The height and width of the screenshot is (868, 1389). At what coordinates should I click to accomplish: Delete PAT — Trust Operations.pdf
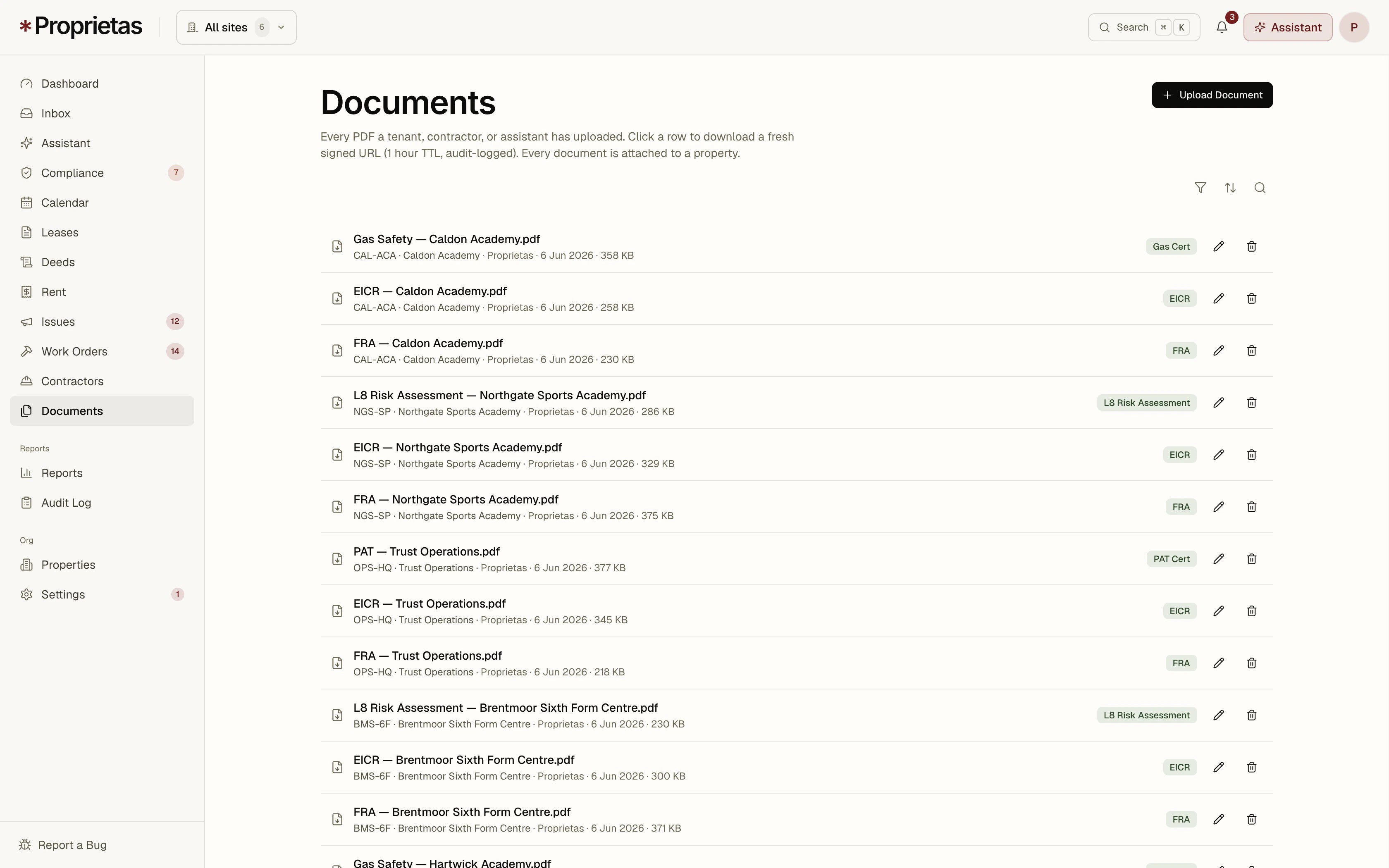[1252, 558]
